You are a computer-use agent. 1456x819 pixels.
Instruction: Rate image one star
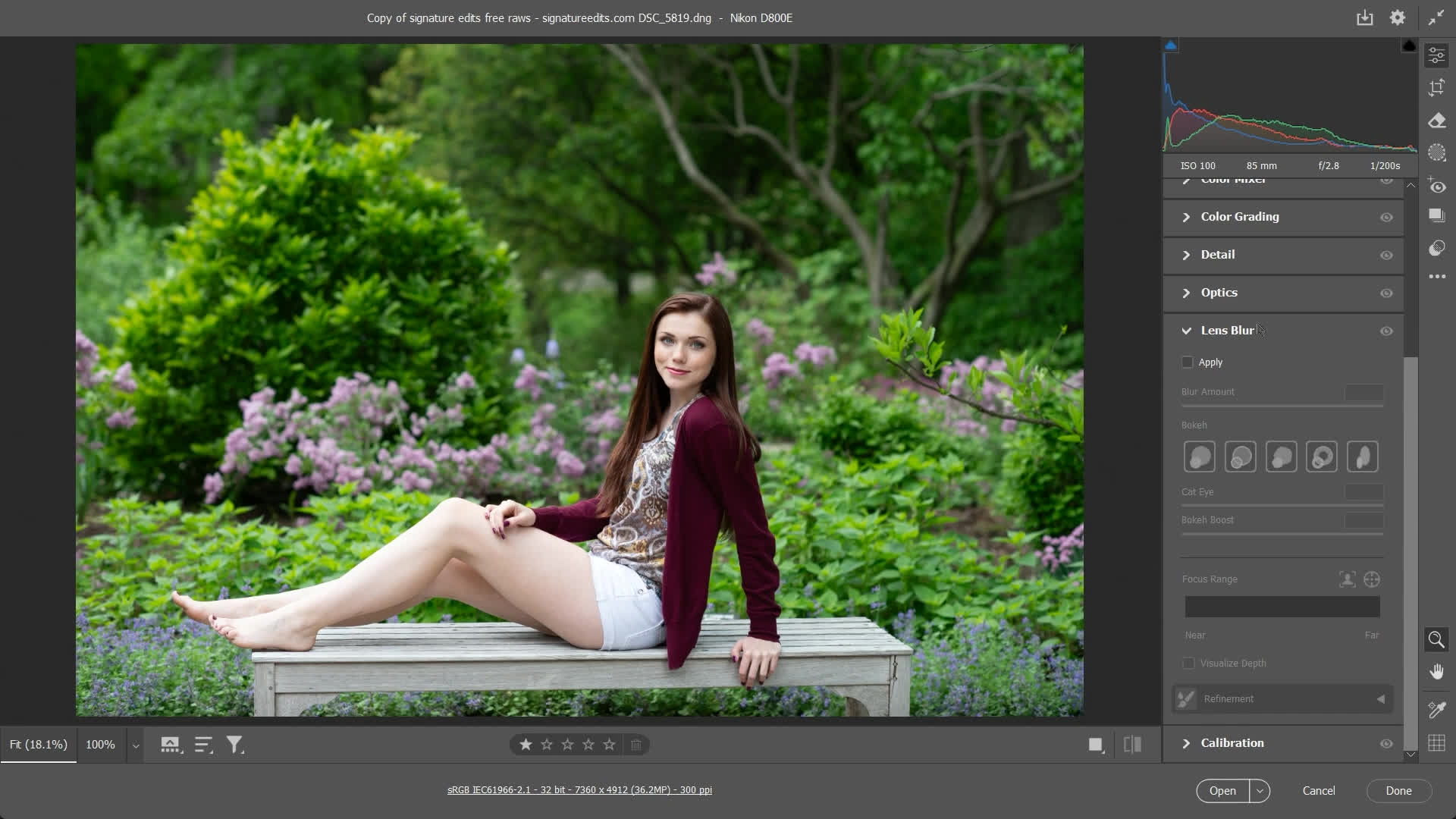click(526, 745)
